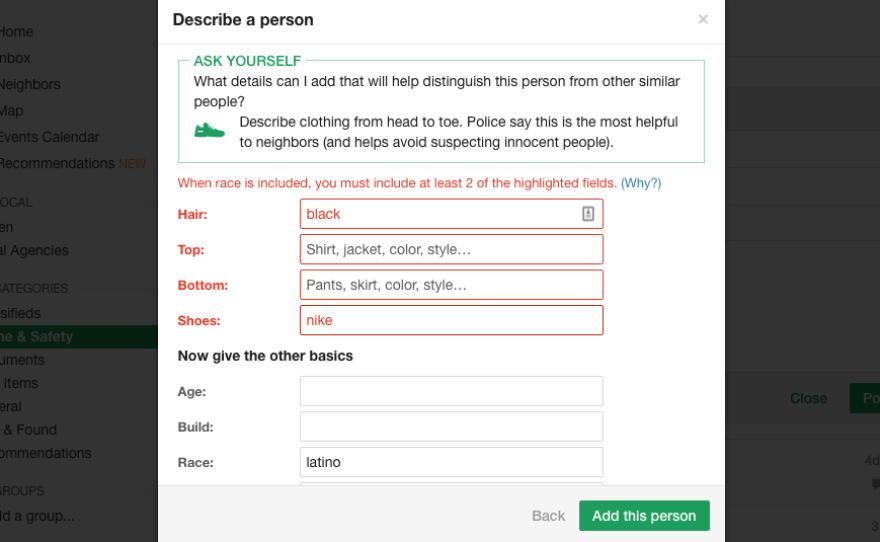This screenshot has height=542, width=880.
Task: Click the Shoes field containing nike
Action: [x=451, y=320]
